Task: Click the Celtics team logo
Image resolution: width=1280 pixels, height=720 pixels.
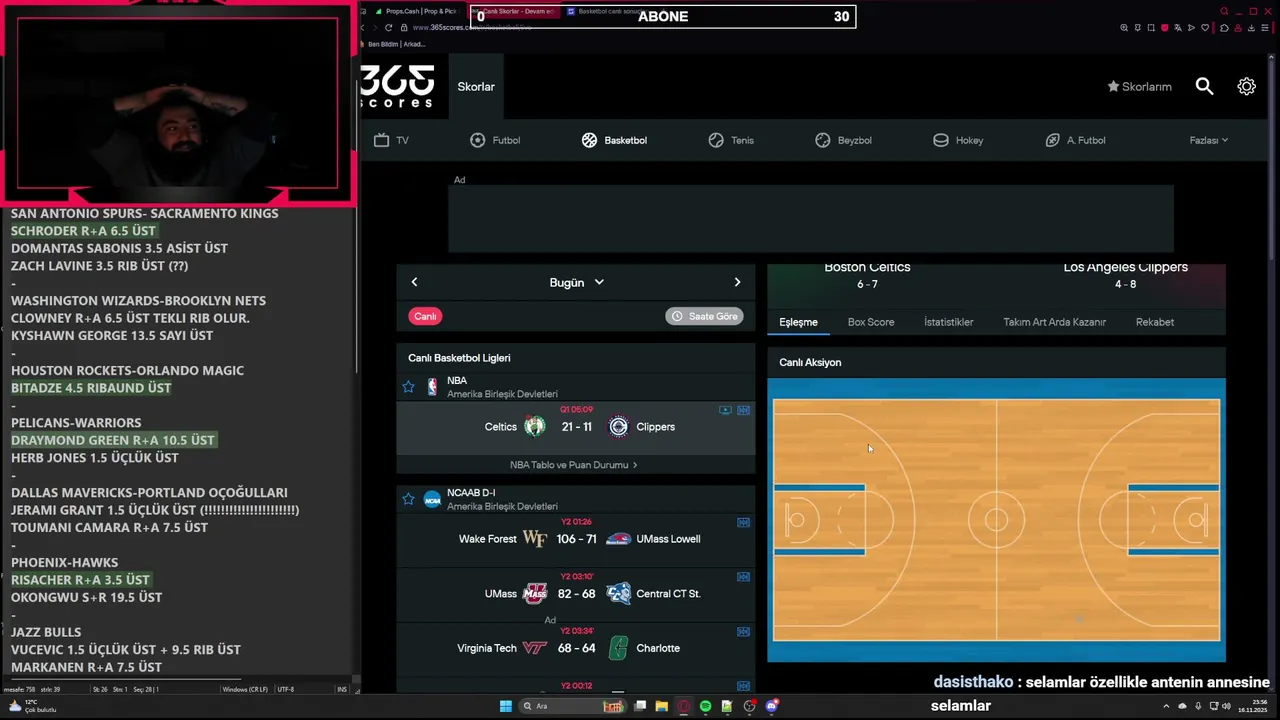Action: 535,427
